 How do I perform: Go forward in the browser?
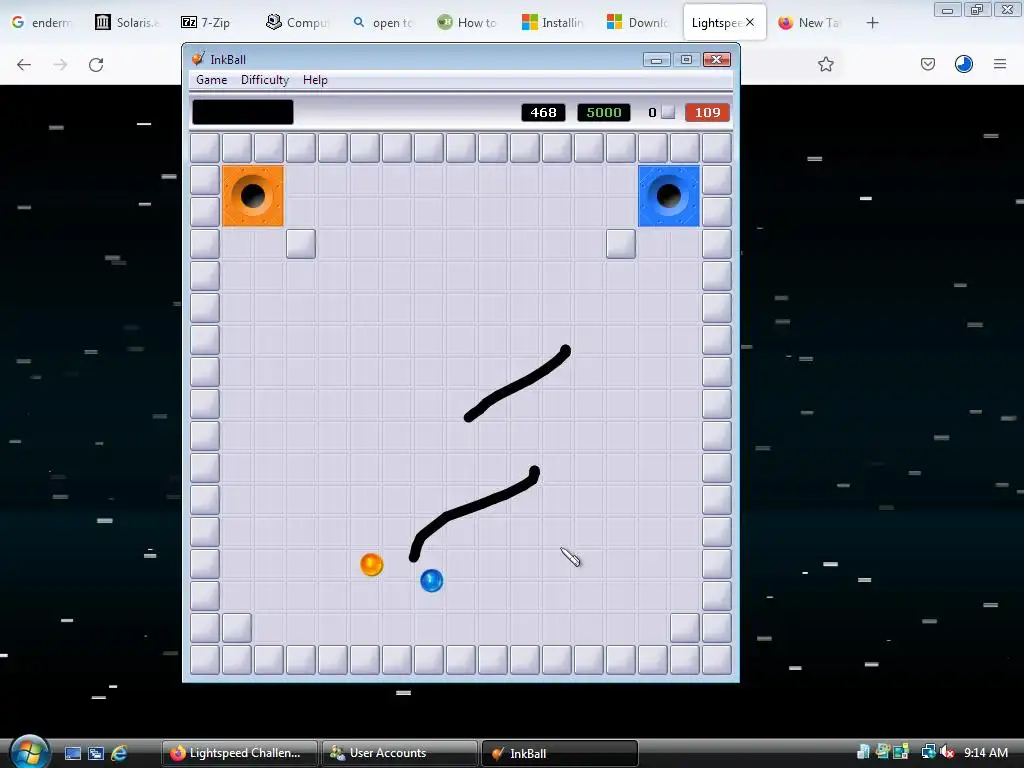pyautogui.click(x=60, y=64)
